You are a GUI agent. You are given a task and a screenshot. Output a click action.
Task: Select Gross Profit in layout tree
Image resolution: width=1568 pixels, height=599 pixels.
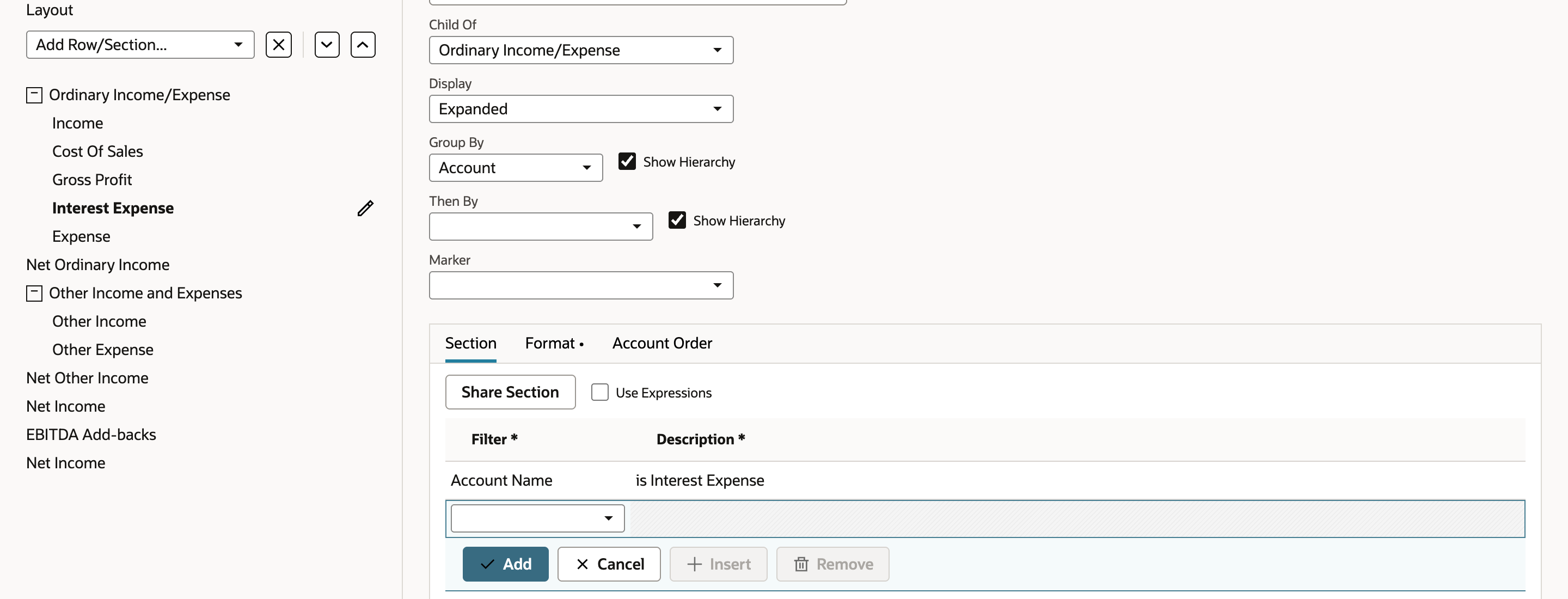pos(92,180)
